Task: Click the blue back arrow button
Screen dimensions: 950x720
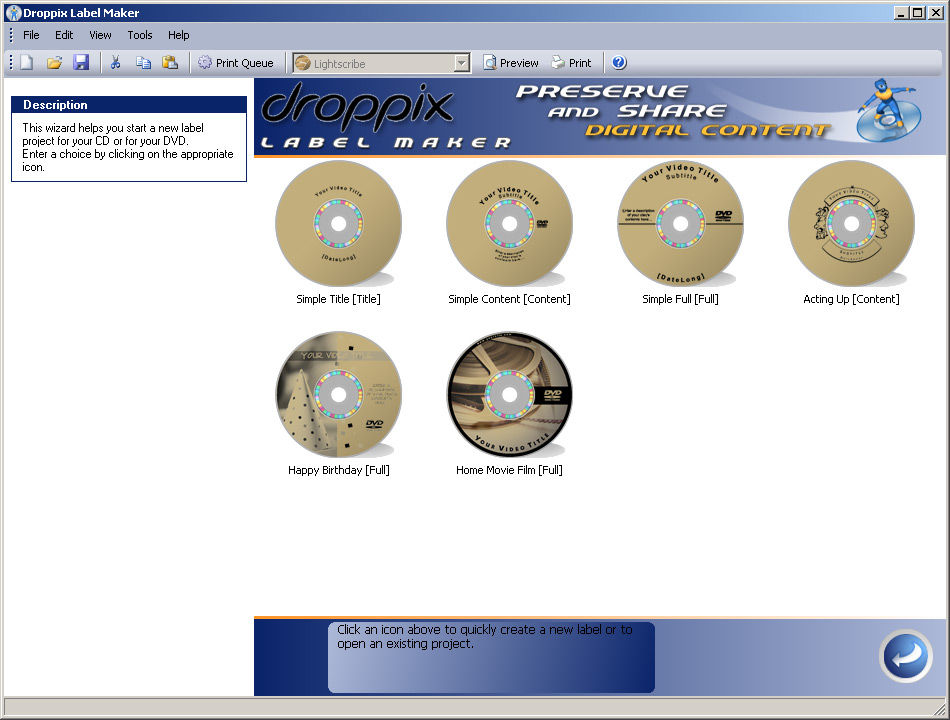Action: tap(906, 656)
